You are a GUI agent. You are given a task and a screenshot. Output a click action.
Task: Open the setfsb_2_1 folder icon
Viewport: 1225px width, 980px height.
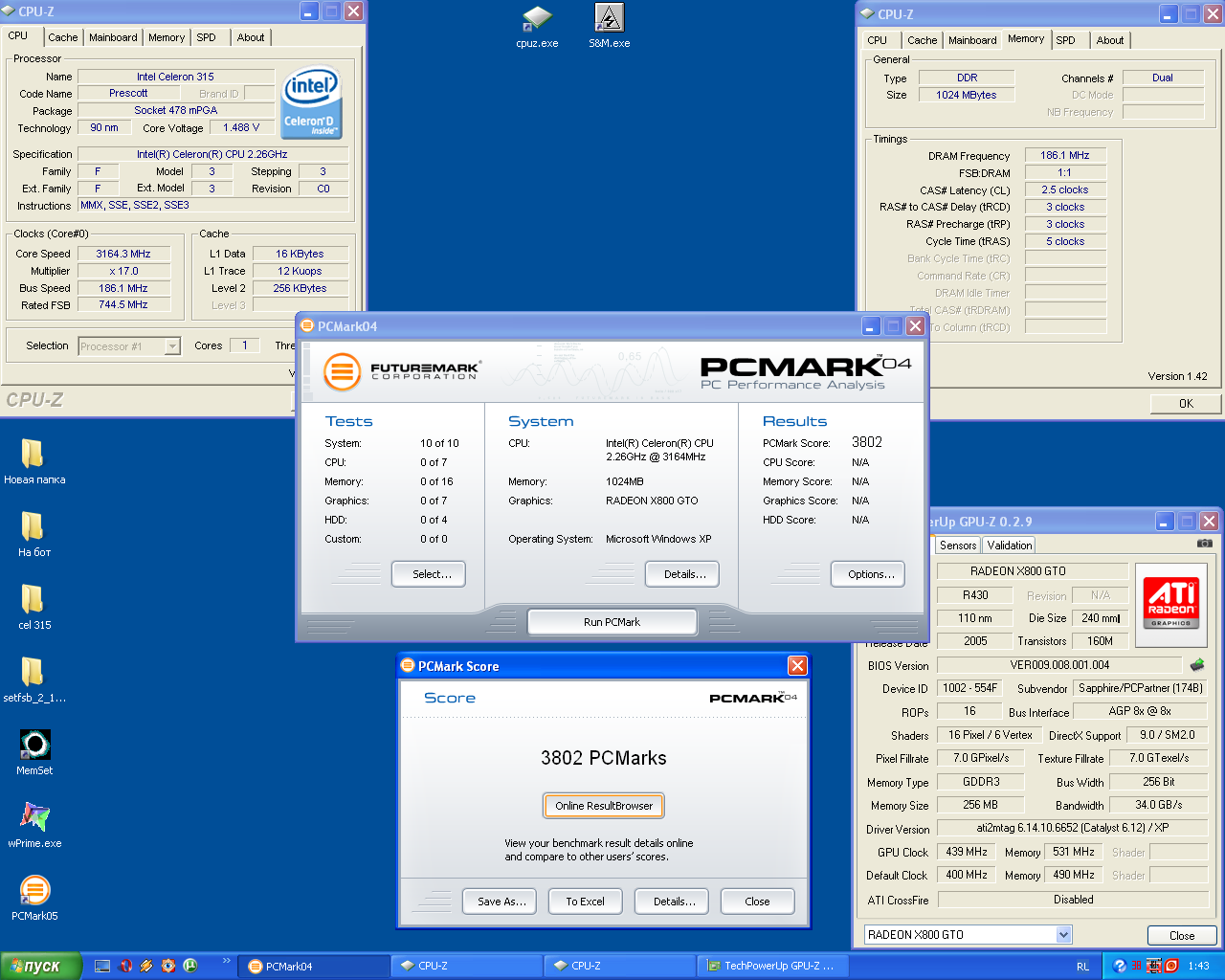tap(34, 679)
